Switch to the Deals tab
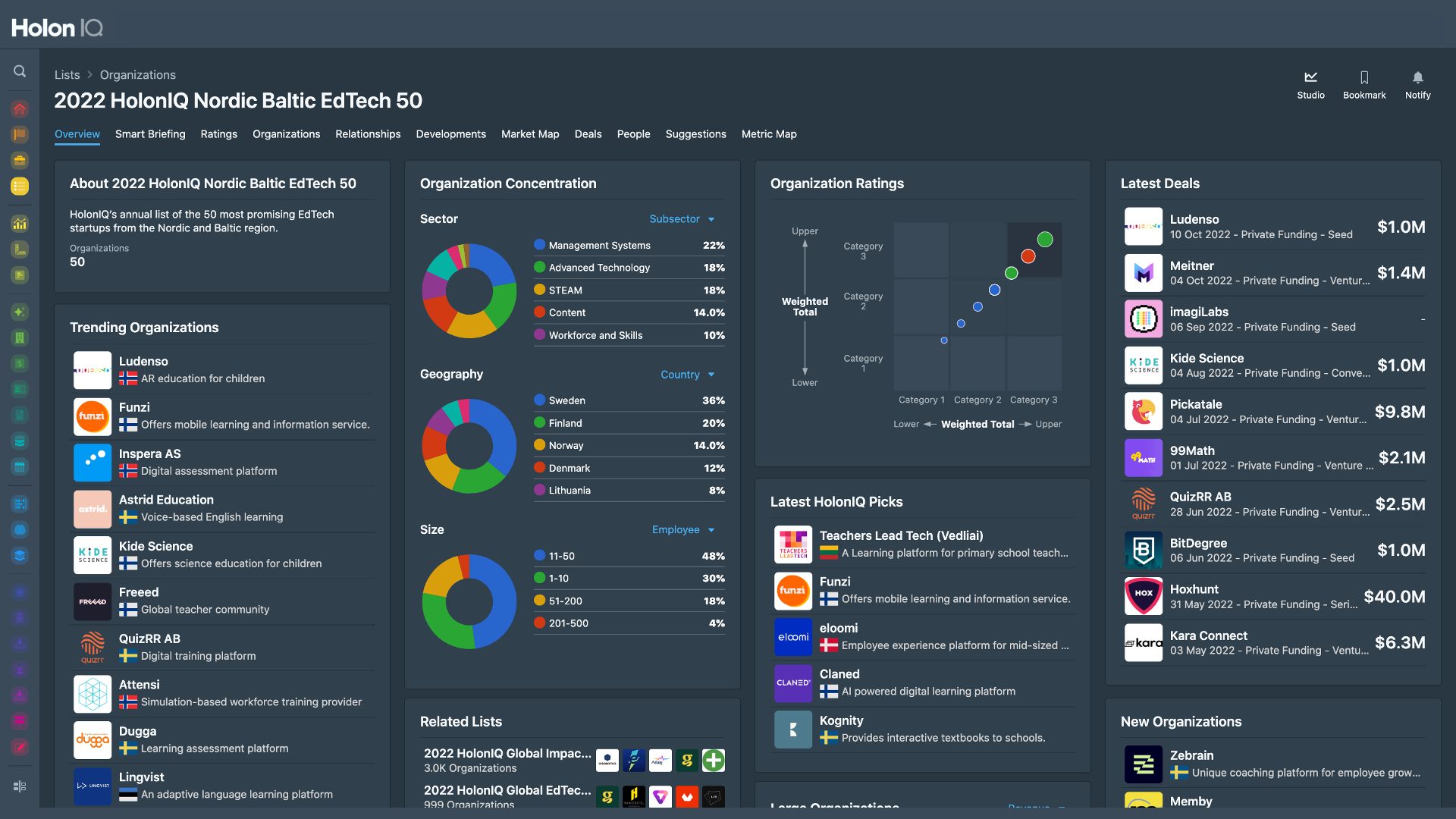The height and width of the screenshot is (819, 1456). (588, 134)
